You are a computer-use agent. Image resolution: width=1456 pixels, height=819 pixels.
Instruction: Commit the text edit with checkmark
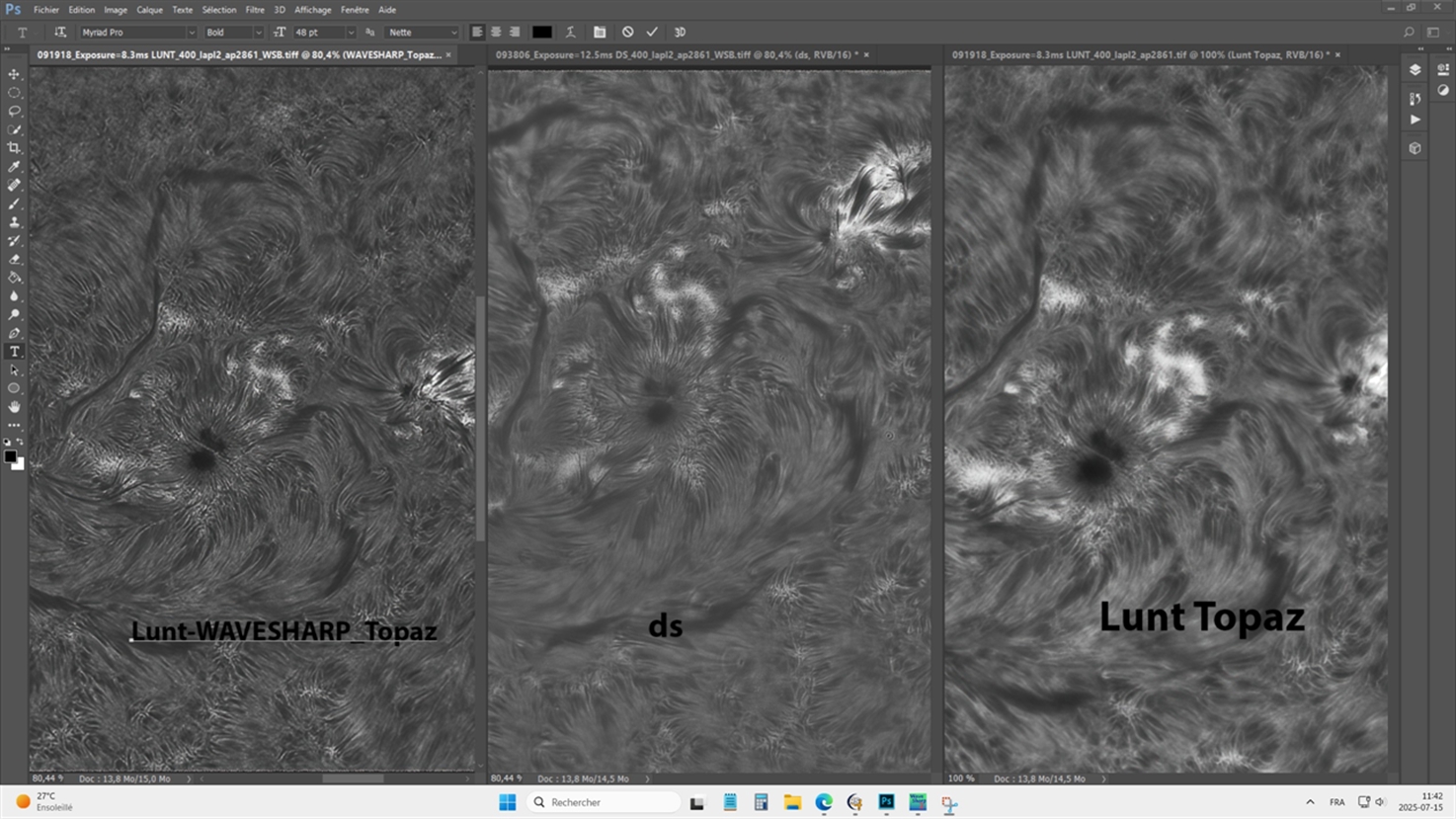click(652, 33)
